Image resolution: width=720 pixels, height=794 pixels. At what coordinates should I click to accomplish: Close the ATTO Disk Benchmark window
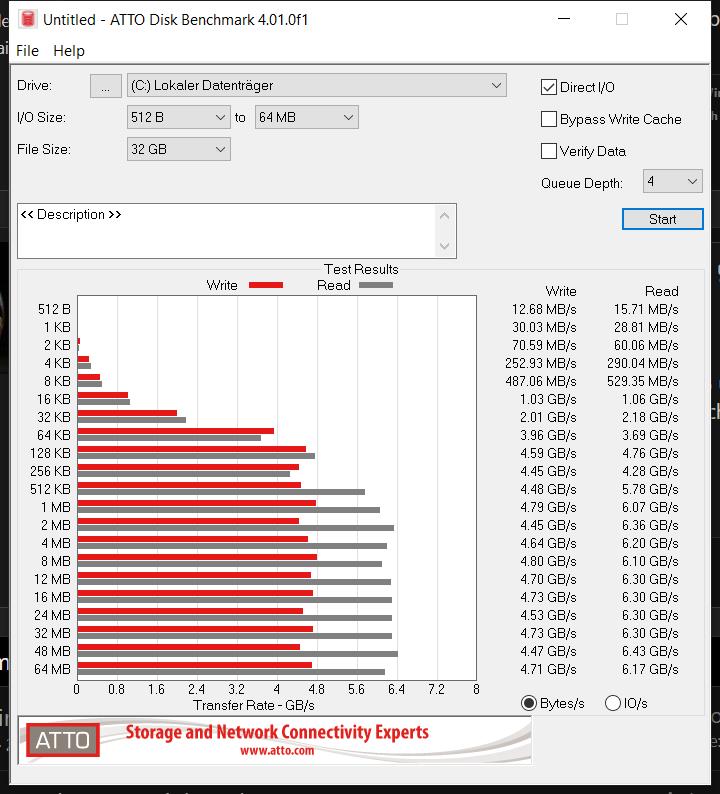pos(681,19)
